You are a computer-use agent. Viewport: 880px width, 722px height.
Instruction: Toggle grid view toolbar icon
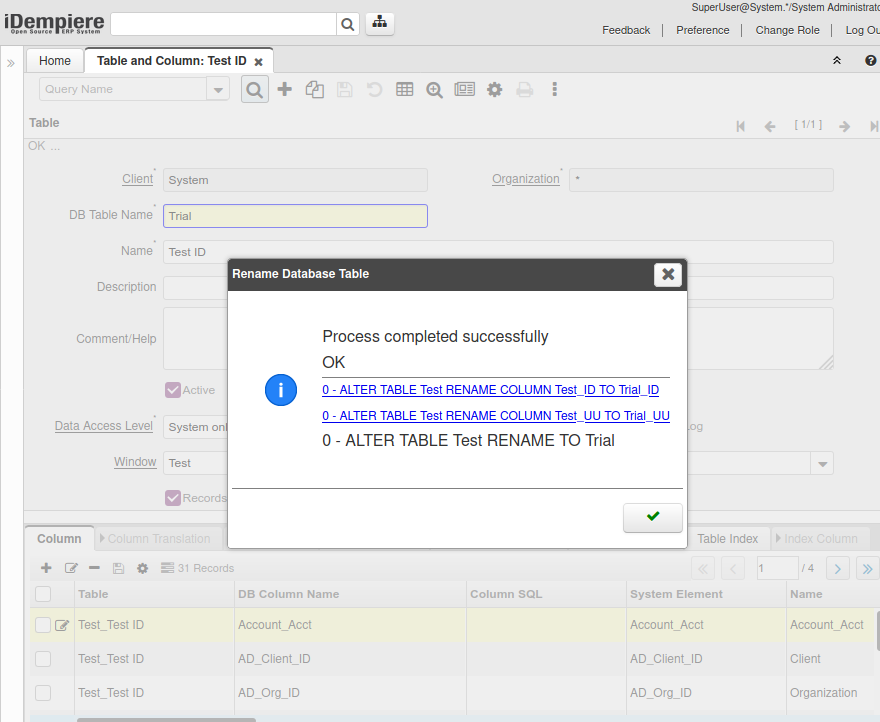[x=404, y=89]
